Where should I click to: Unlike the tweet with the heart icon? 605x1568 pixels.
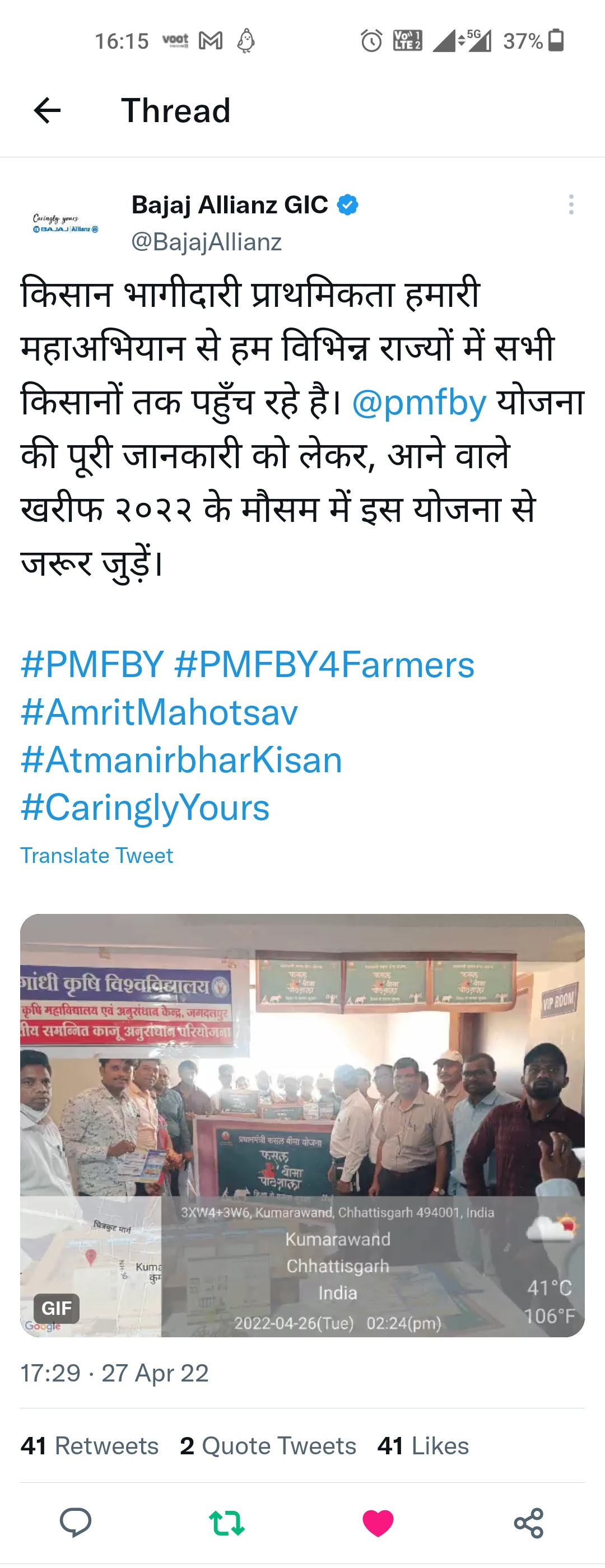tap(378, 1524)
